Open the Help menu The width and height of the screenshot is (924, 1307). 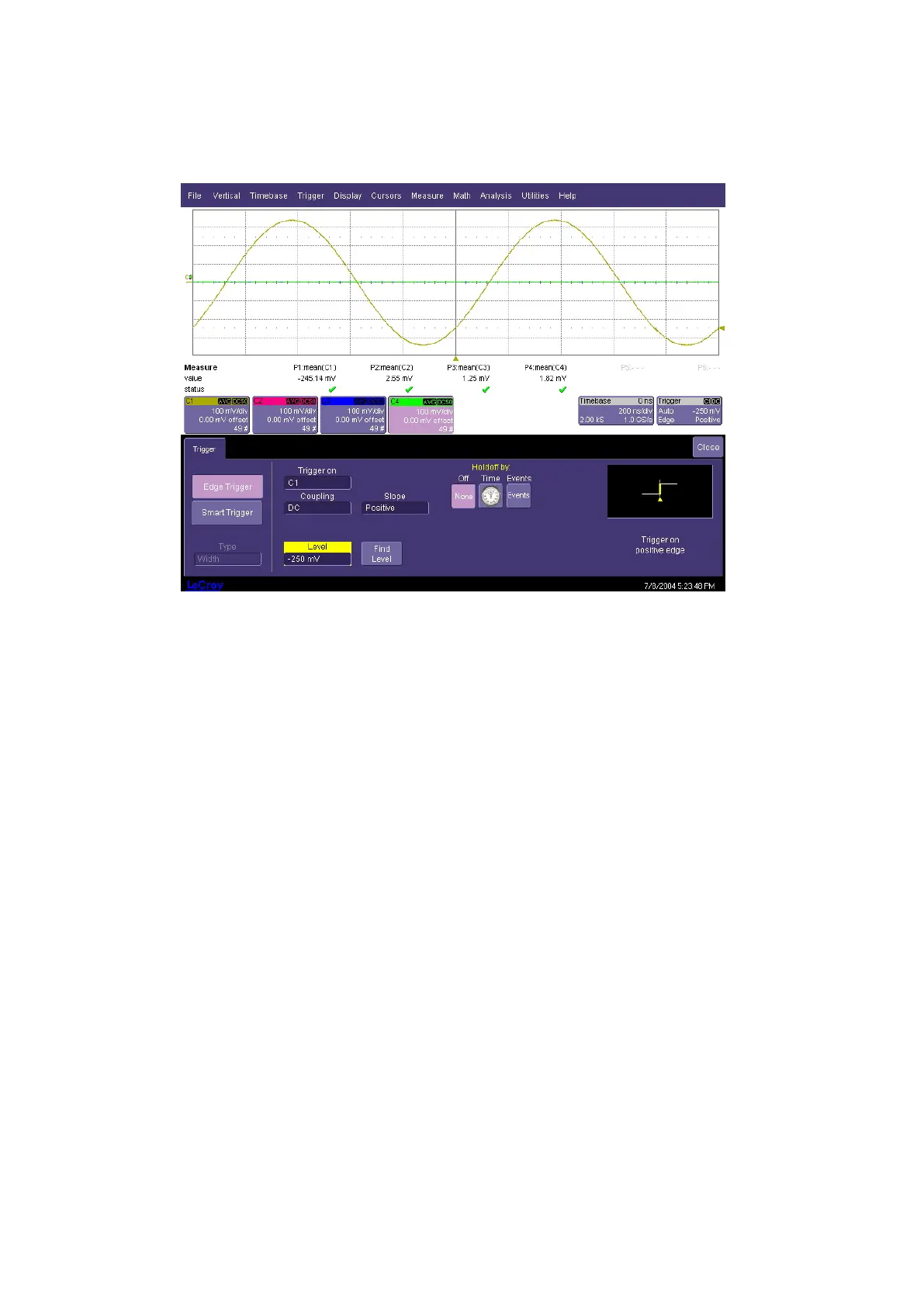[x=567, y=196]
